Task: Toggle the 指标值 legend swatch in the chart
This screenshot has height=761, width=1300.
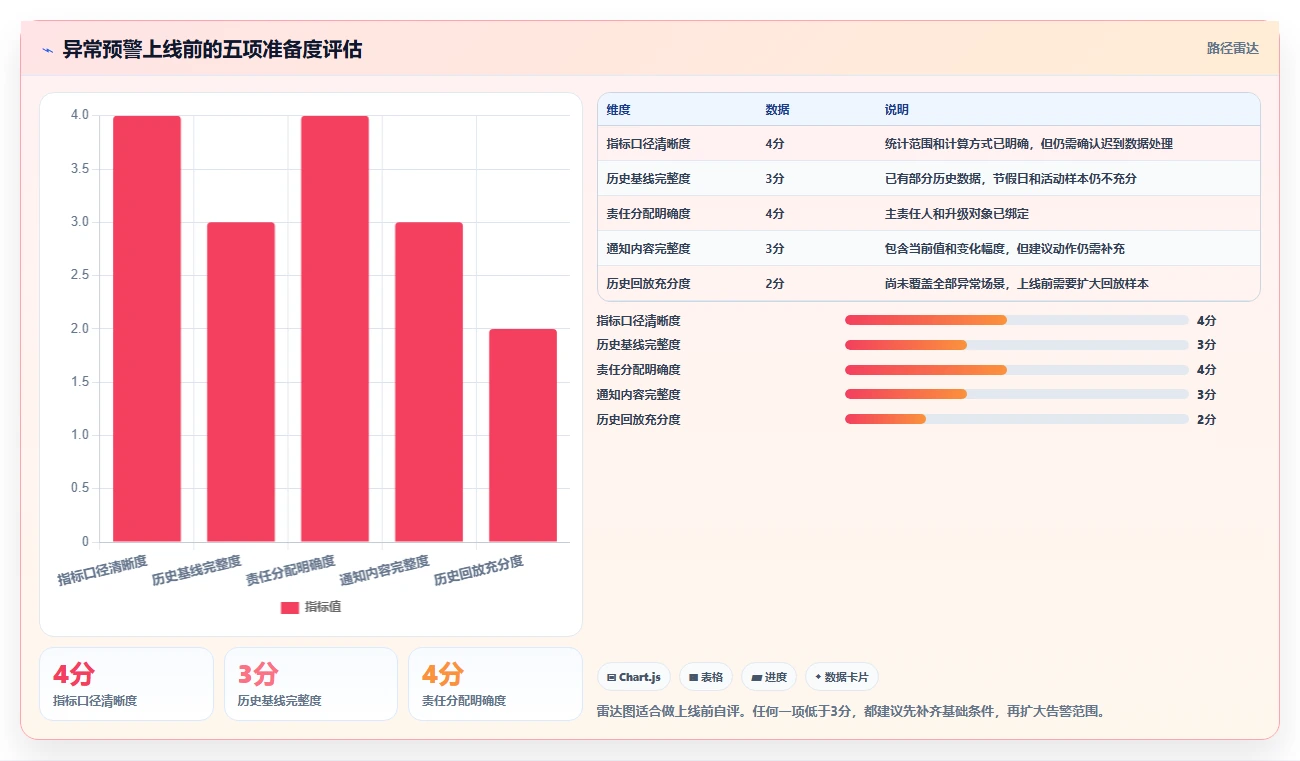Action: (290, 607)
